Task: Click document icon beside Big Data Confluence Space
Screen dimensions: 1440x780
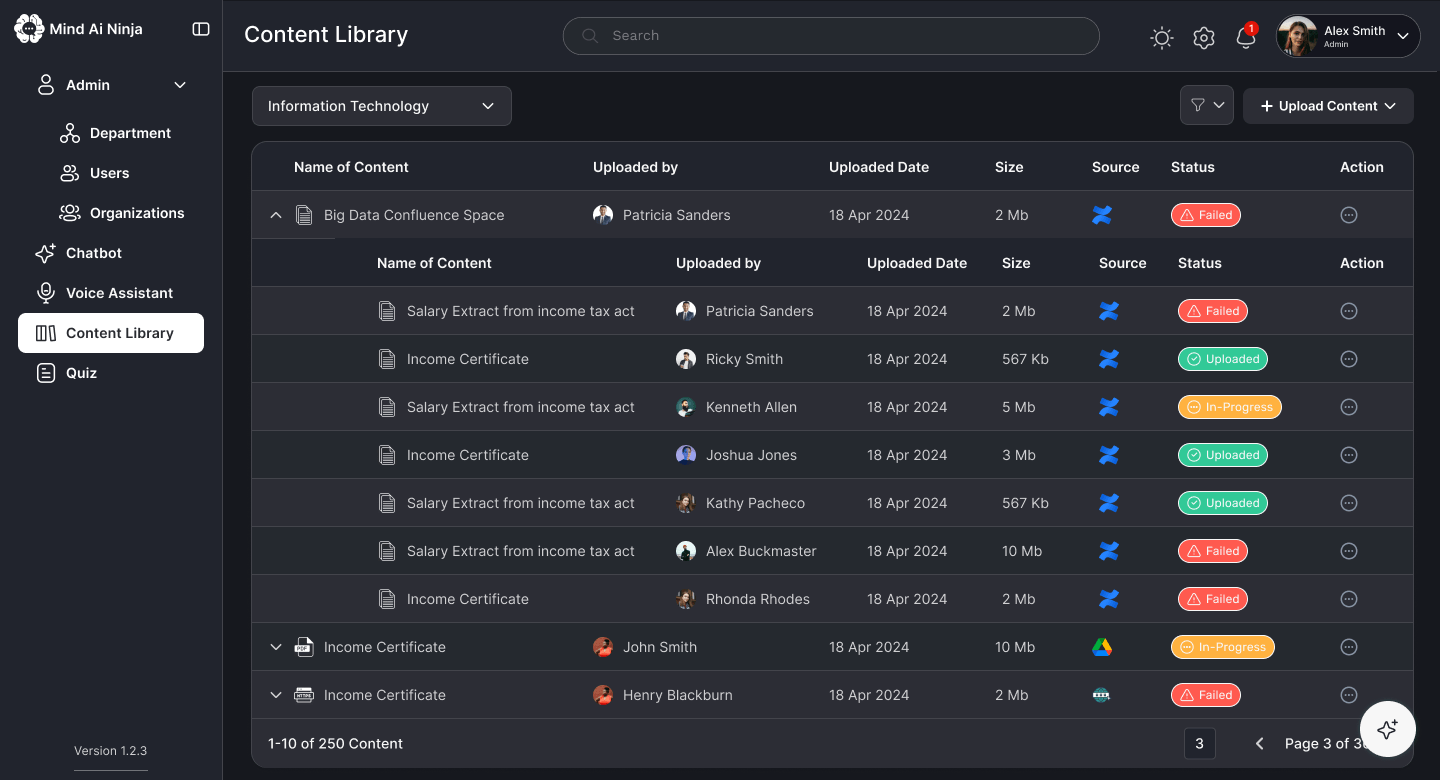Action: click(304, 215)
